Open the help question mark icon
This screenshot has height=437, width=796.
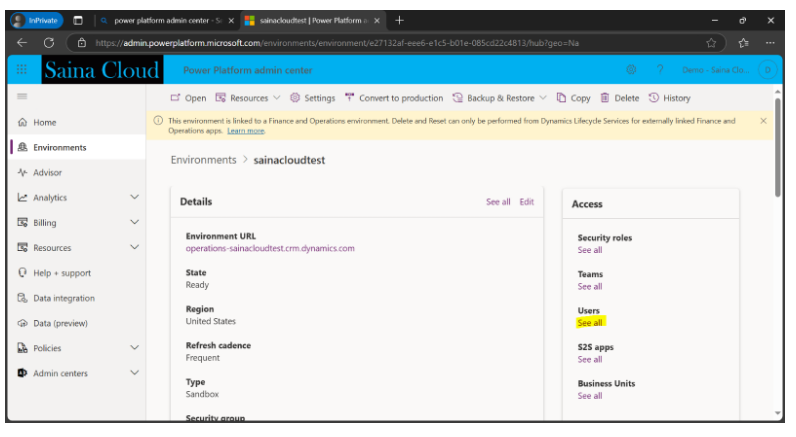tap(660, 70)
